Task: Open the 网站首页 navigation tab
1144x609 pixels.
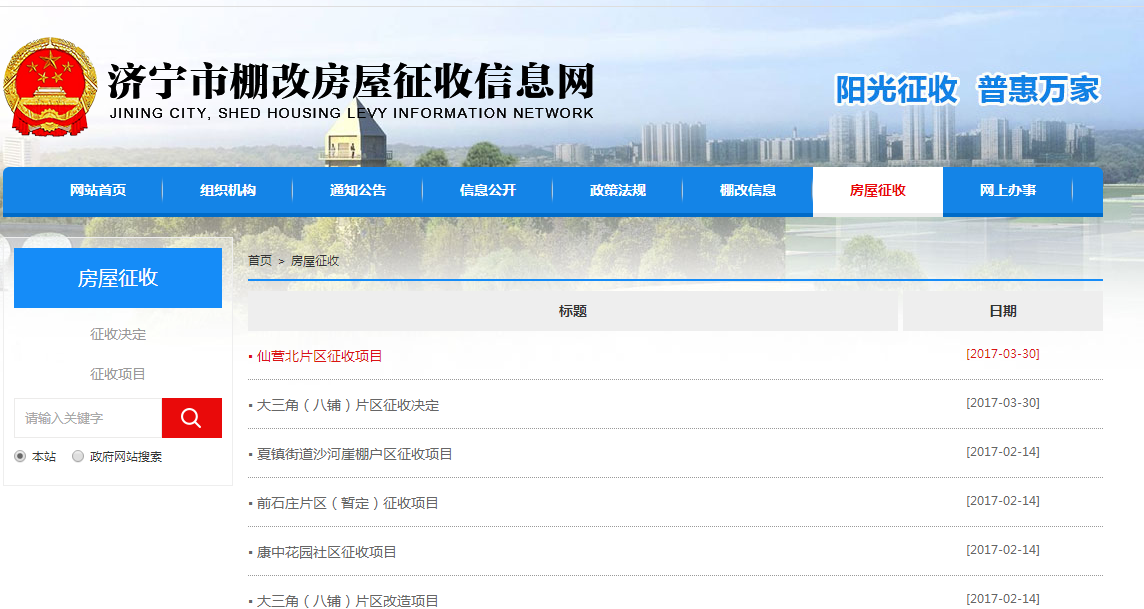Action: tap(98, 190)
